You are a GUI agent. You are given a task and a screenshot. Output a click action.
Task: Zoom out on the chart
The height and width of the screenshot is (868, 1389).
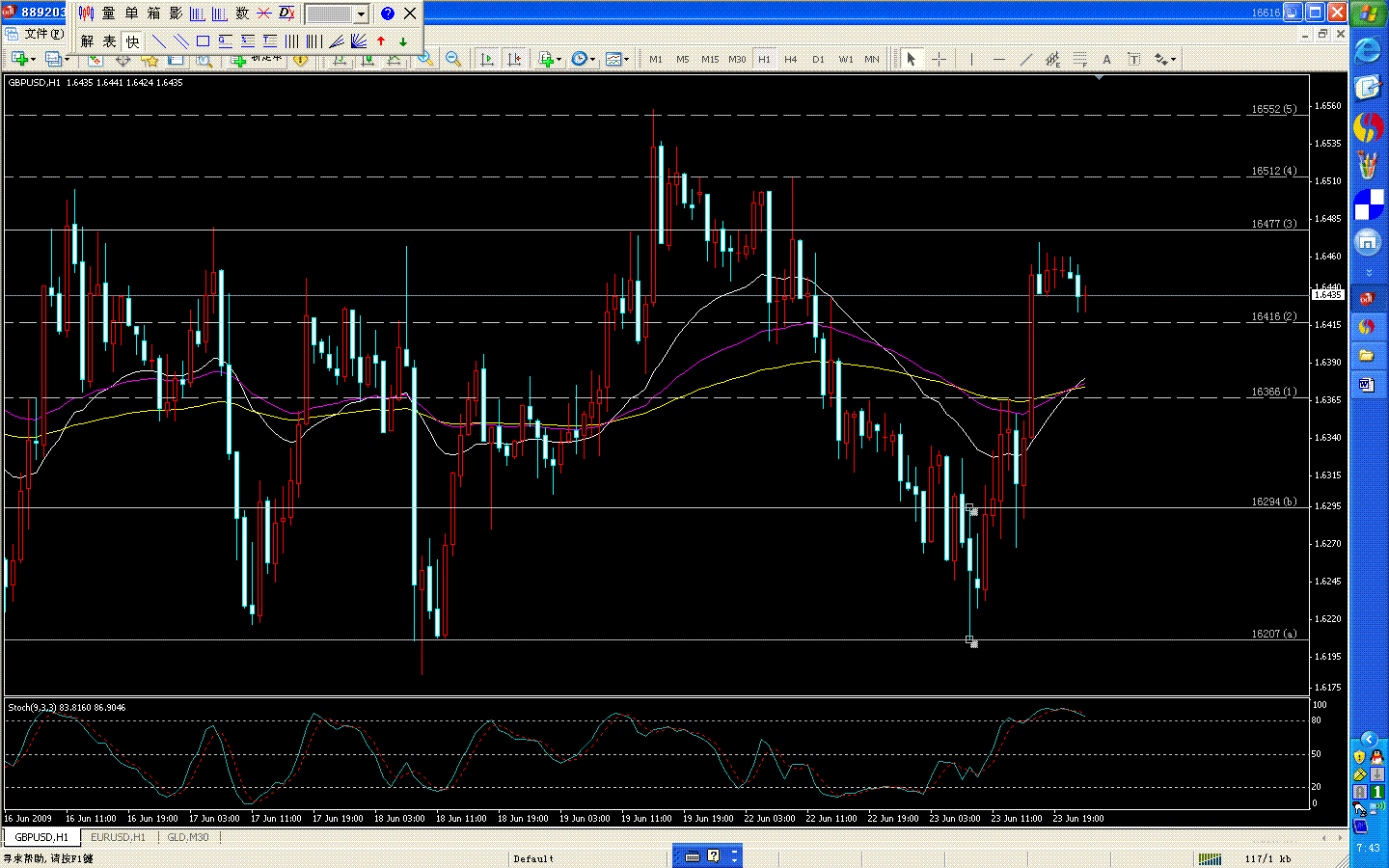452,59
